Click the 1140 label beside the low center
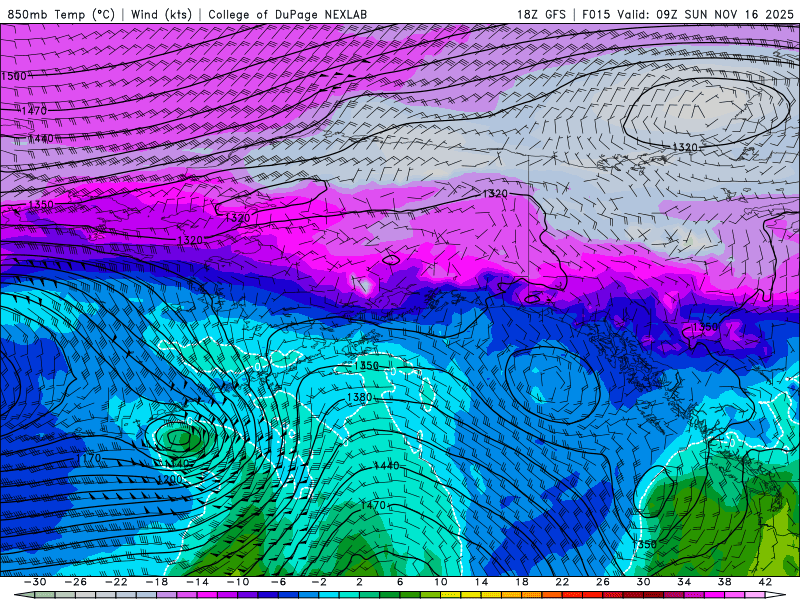 click(177, 463)
